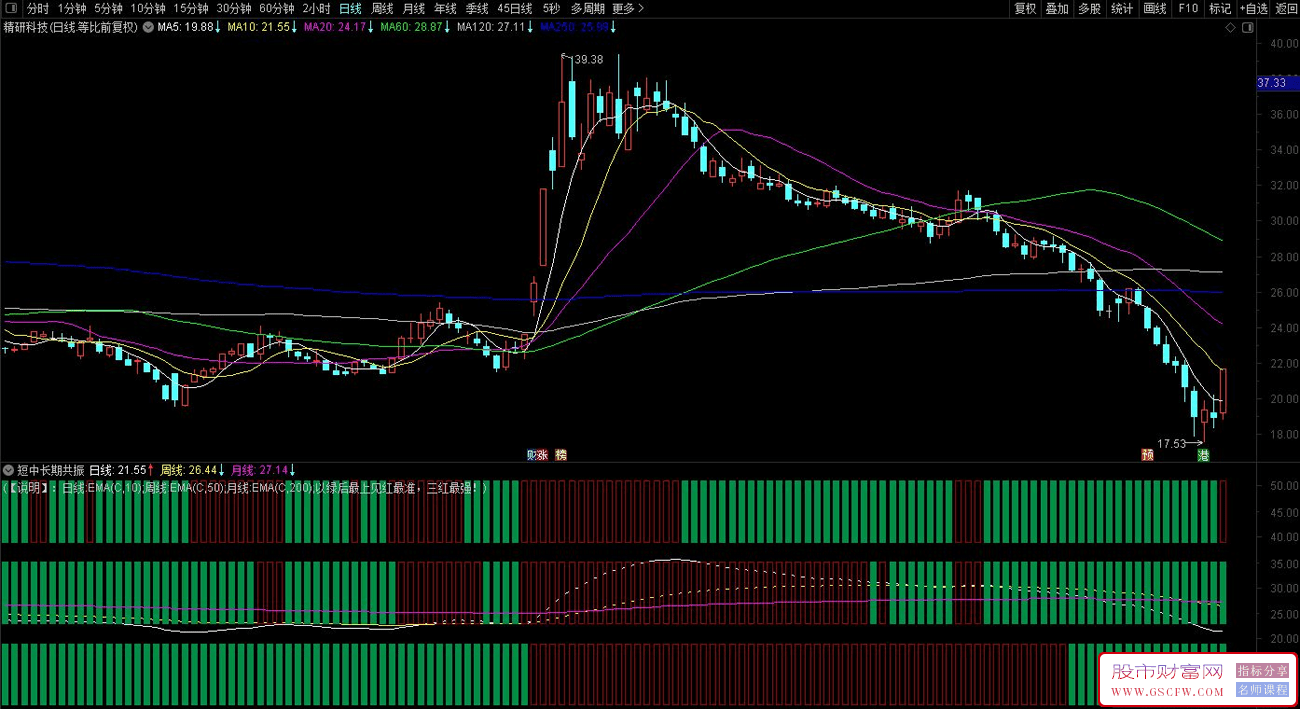Open the 复权 adjustment menu
The width and height of the screenshot is (1300, 709).
pyautogui.click(x=1025, y=8)
